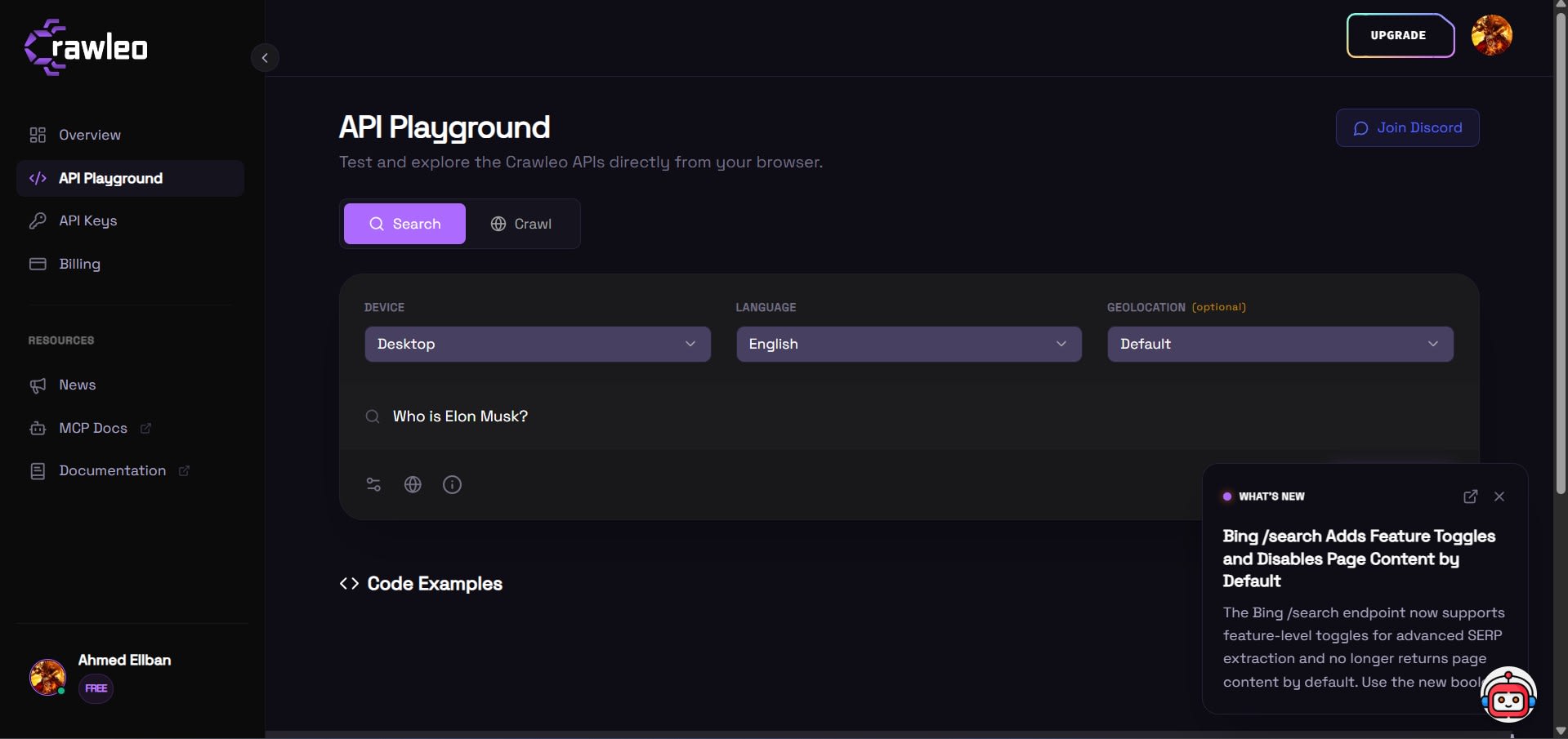1568x739 pixels.
Task: Open the API Playground page
Action: (x=130, y=178)
